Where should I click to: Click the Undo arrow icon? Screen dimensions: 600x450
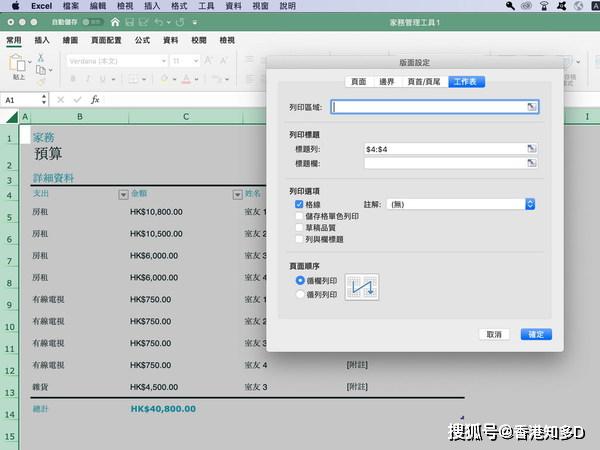pyautogui.click(x=158, y=22)
